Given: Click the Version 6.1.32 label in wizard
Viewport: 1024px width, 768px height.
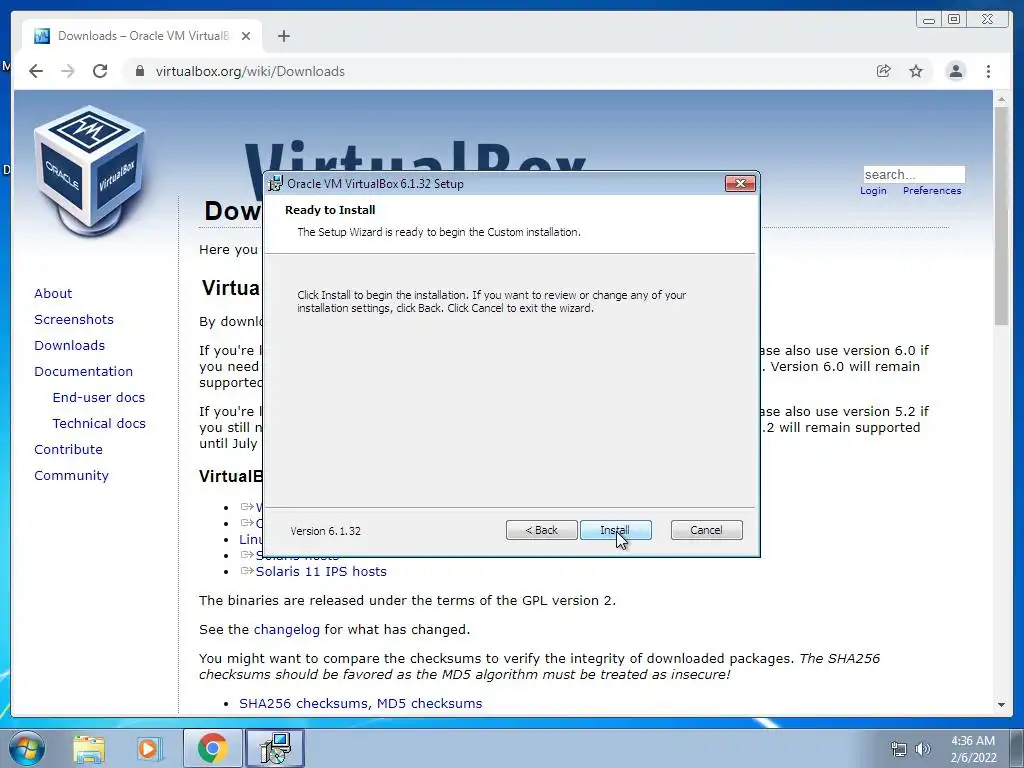Looking at the screenshot, I should [325, 531].
